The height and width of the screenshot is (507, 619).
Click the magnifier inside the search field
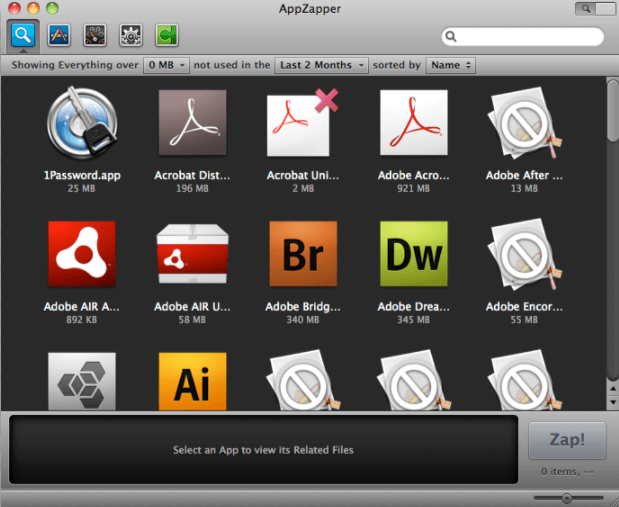click(451, 36)
